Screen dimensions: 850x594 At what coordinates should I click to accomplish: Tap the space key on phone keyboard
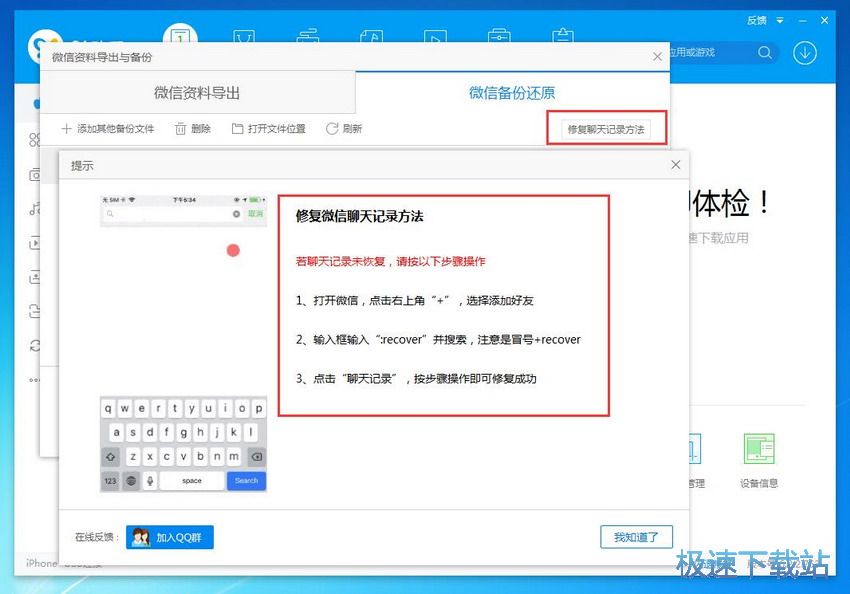[192, 481]
